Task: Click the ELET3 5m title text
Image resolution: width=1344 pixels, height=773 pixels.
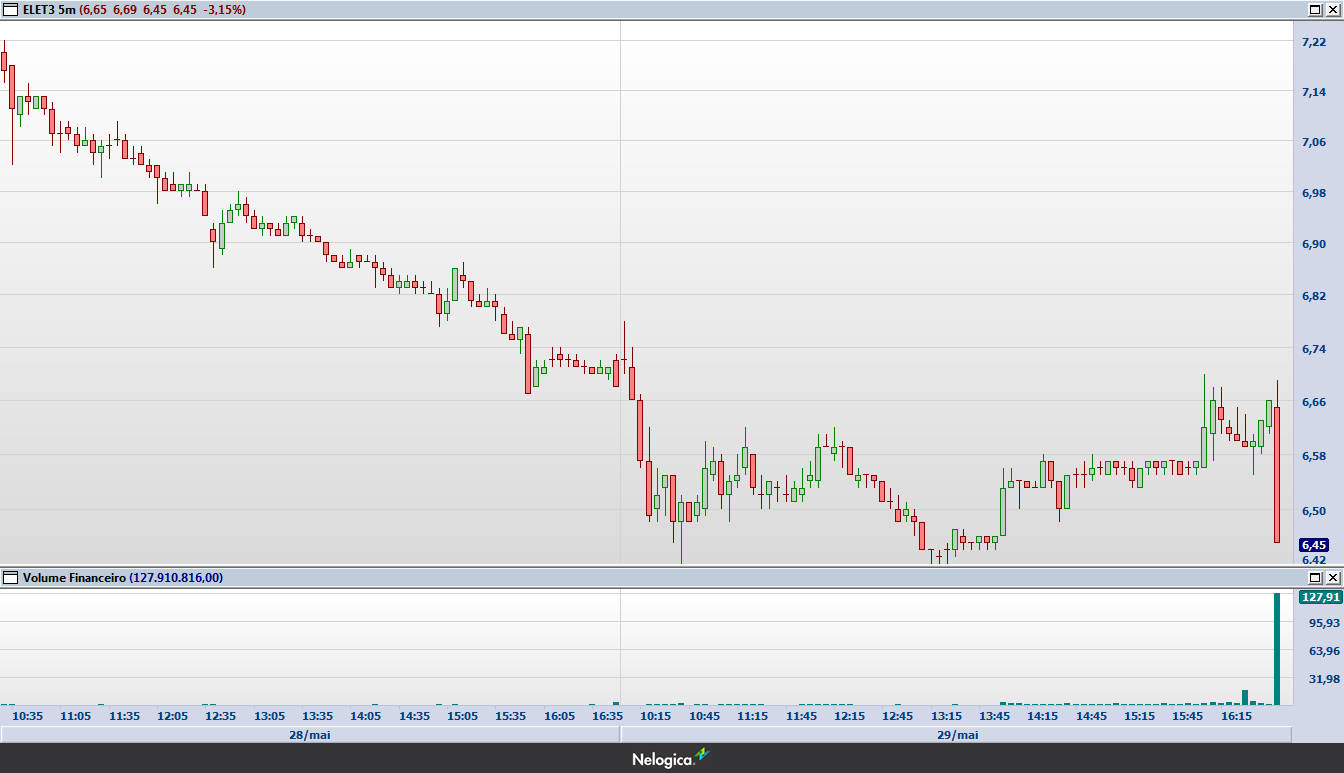Action: pos(48,9)
